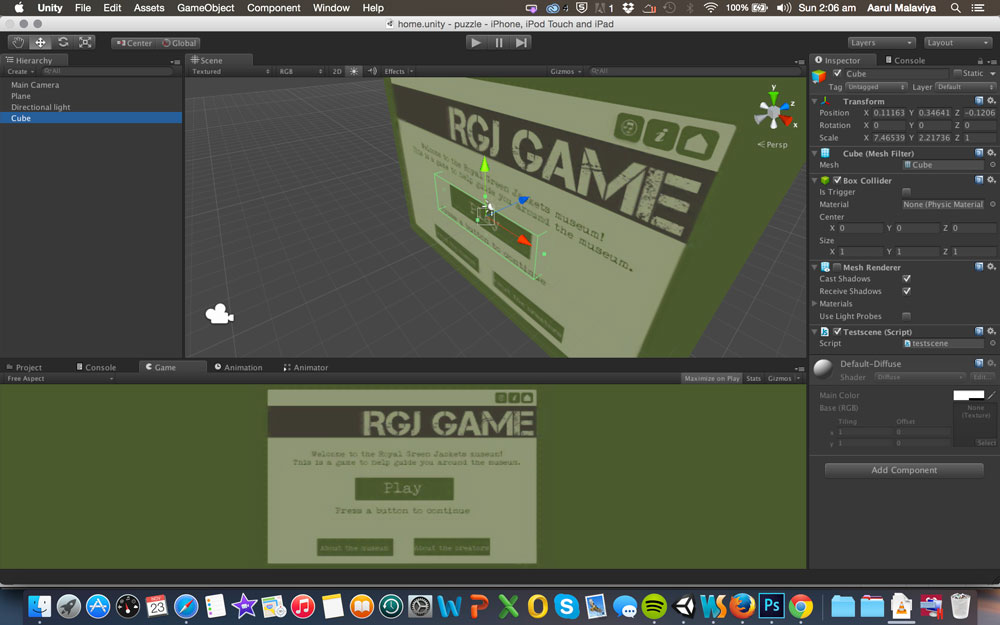Click the white Main Color swatch
Screen dimensions: 1000x625
(968, 396)
